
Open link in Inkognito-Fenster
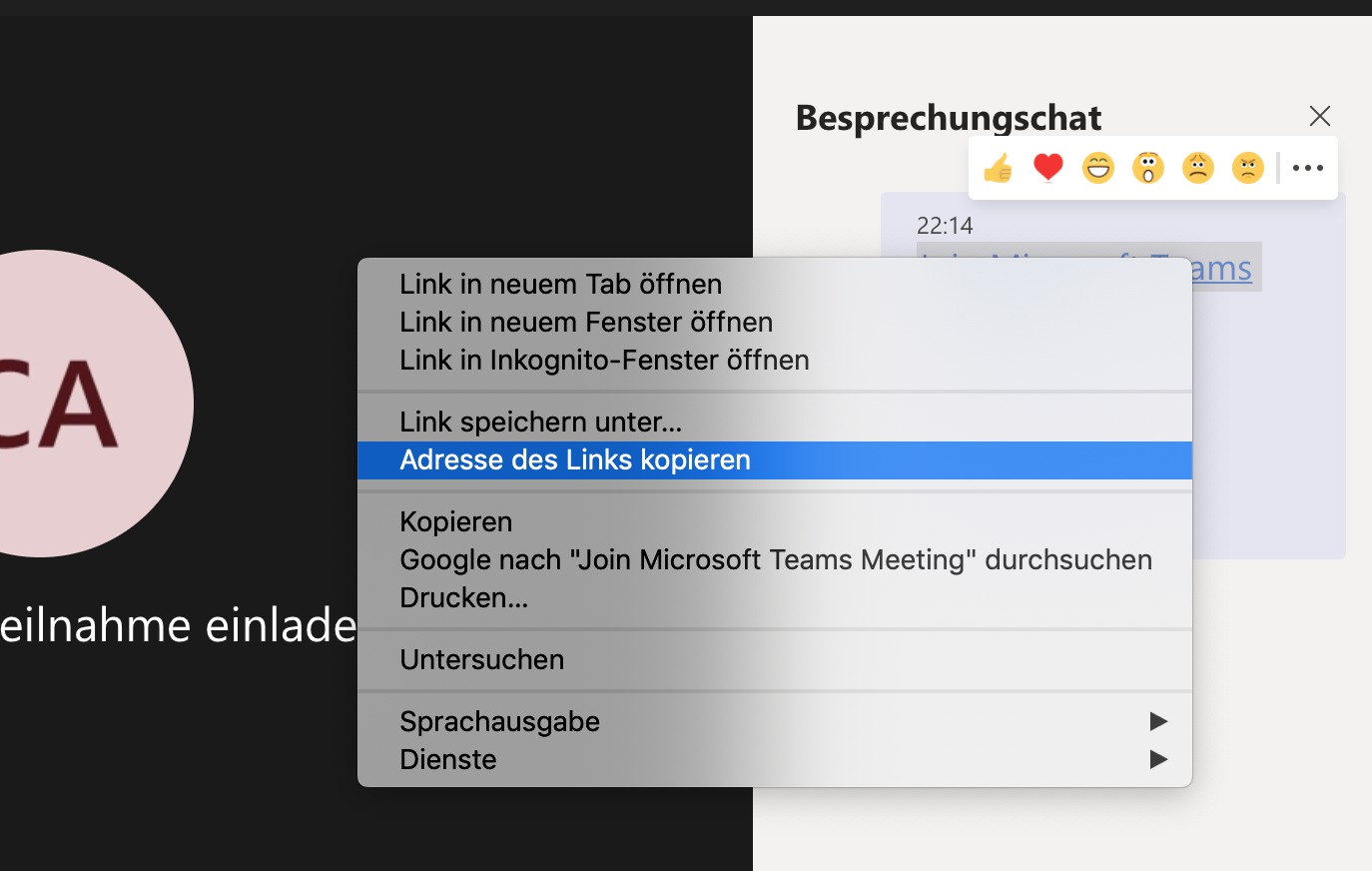point(604,360)
